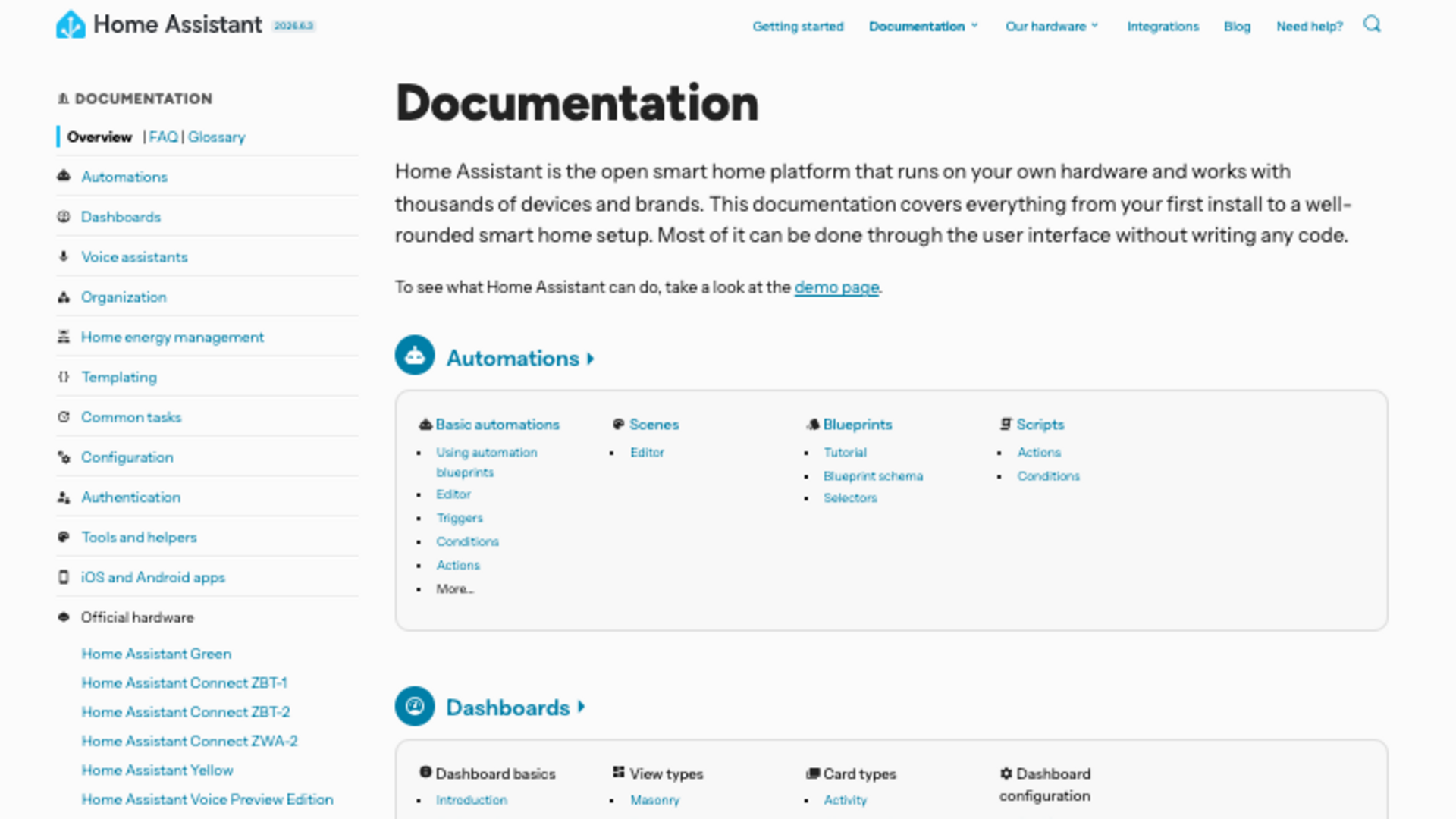Viewport: 1456px width, 819px height.
Task: Click the Home energy management icon
Action: (64, 337)
